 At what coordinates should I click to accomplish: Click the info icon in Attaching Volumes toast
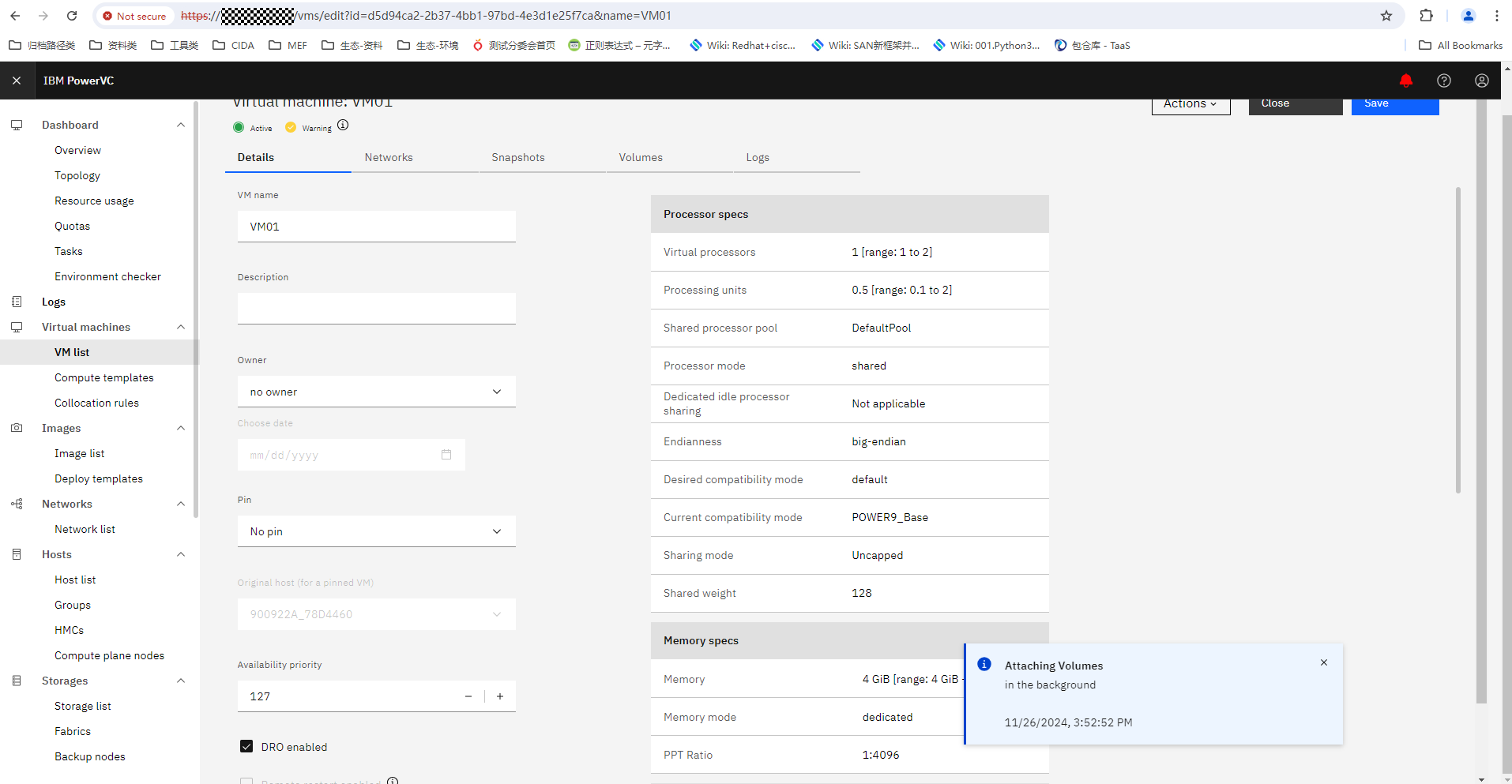(984, 664)
